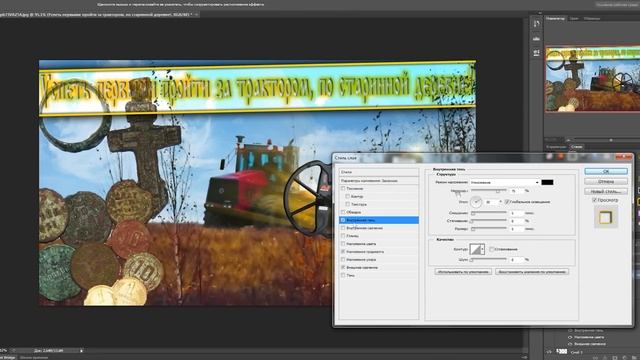Uncheck the Наложение градиента checkbox
This screenshot has width=640, height=360.
[343, 252]
